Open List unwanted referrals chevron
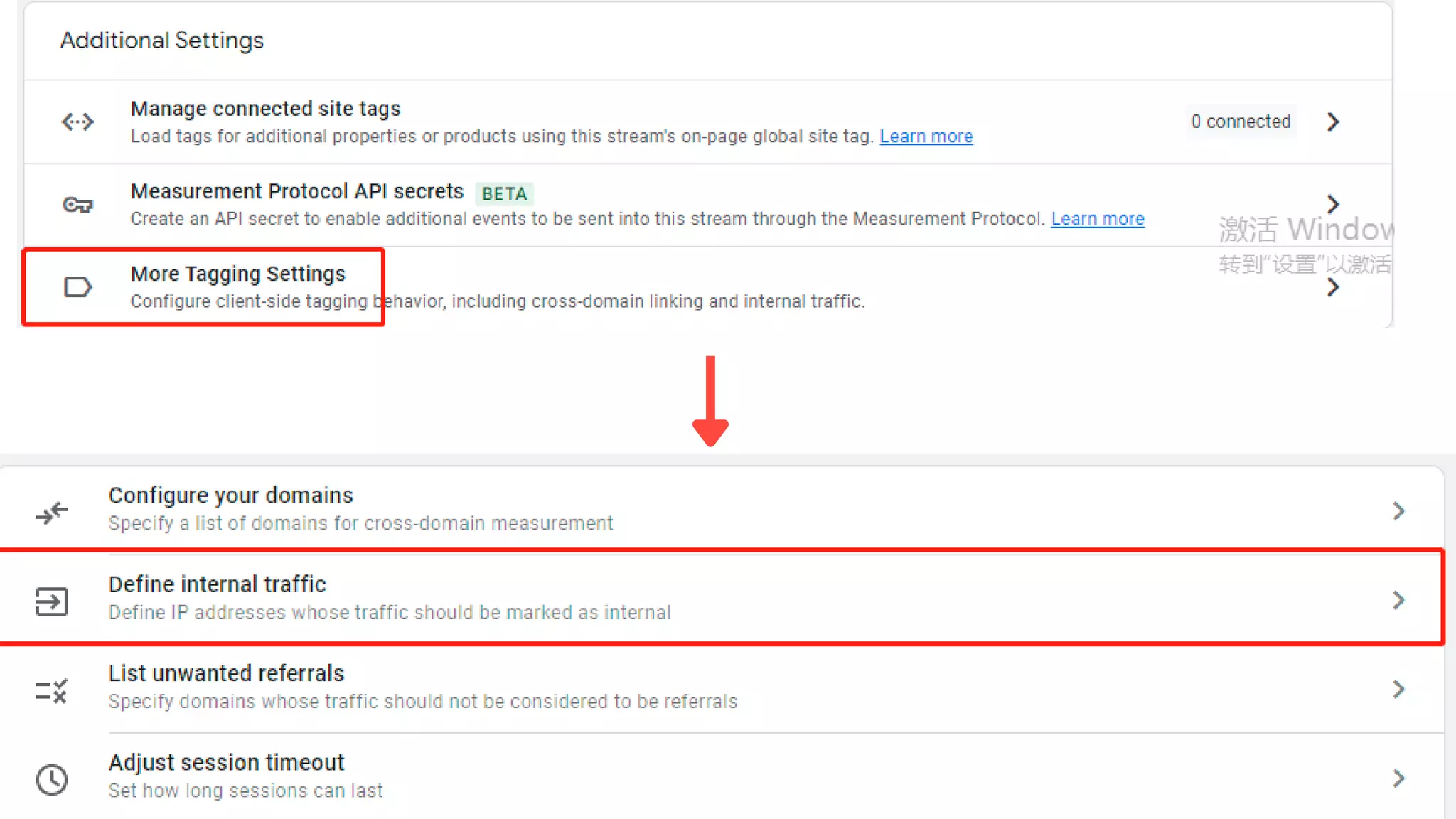The height and width of the screenshot is (819, 1456). point(1398,690)
